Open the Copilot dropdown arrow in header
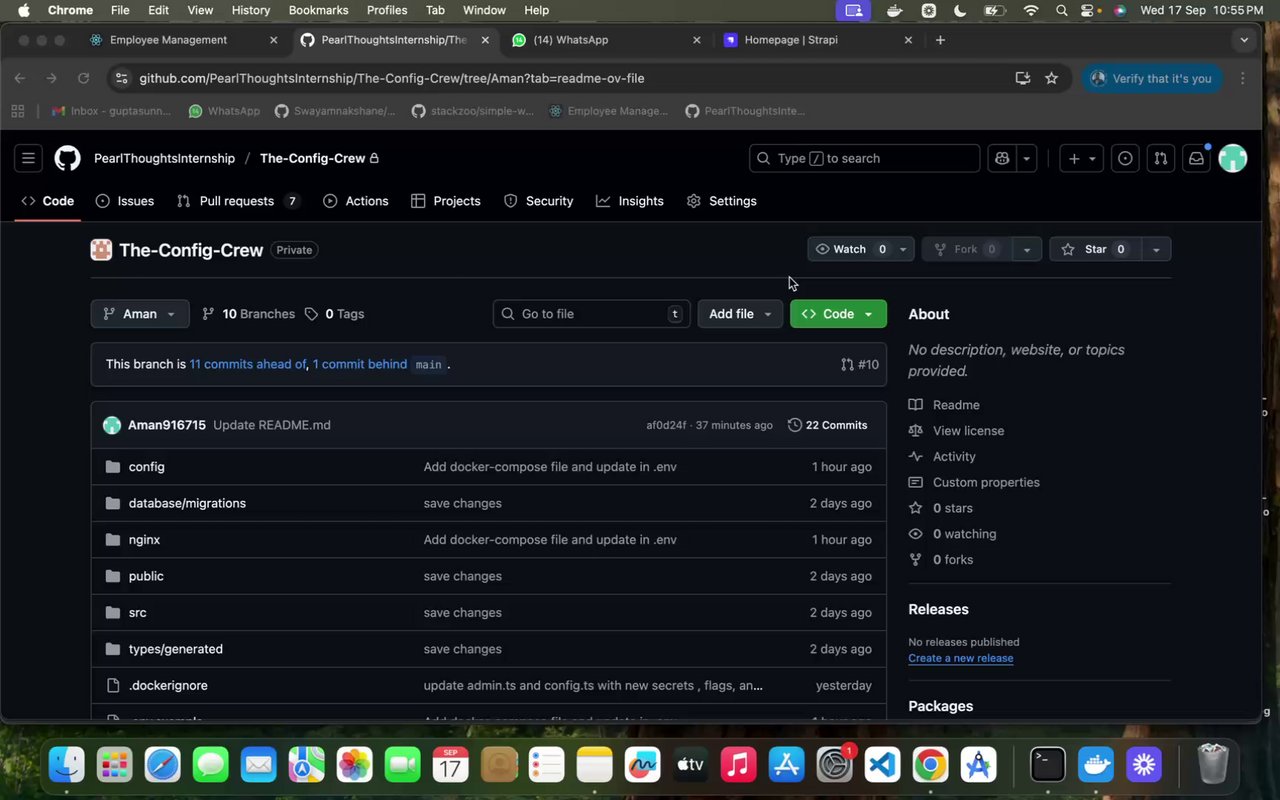The height and width of the screenshot is (800, 1280). point(1027,158)
